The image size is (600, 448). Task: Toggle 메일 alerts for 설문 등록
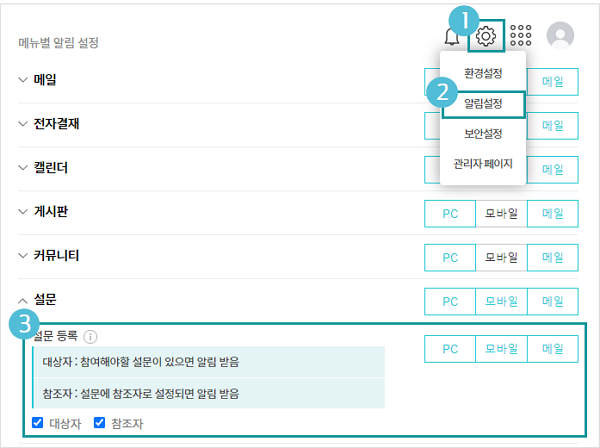pos(553,349)
